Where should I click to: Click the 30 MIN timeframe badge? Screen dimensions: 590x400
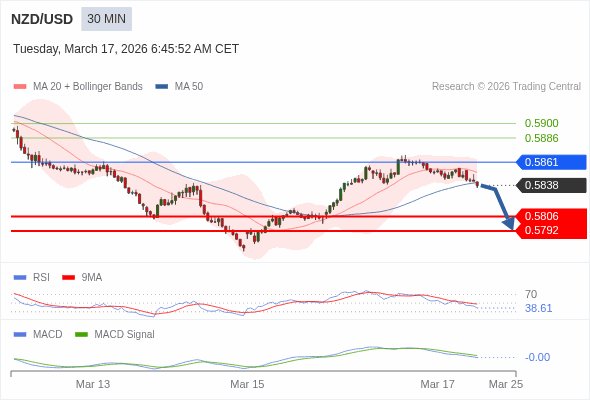[x=106, y=19]
